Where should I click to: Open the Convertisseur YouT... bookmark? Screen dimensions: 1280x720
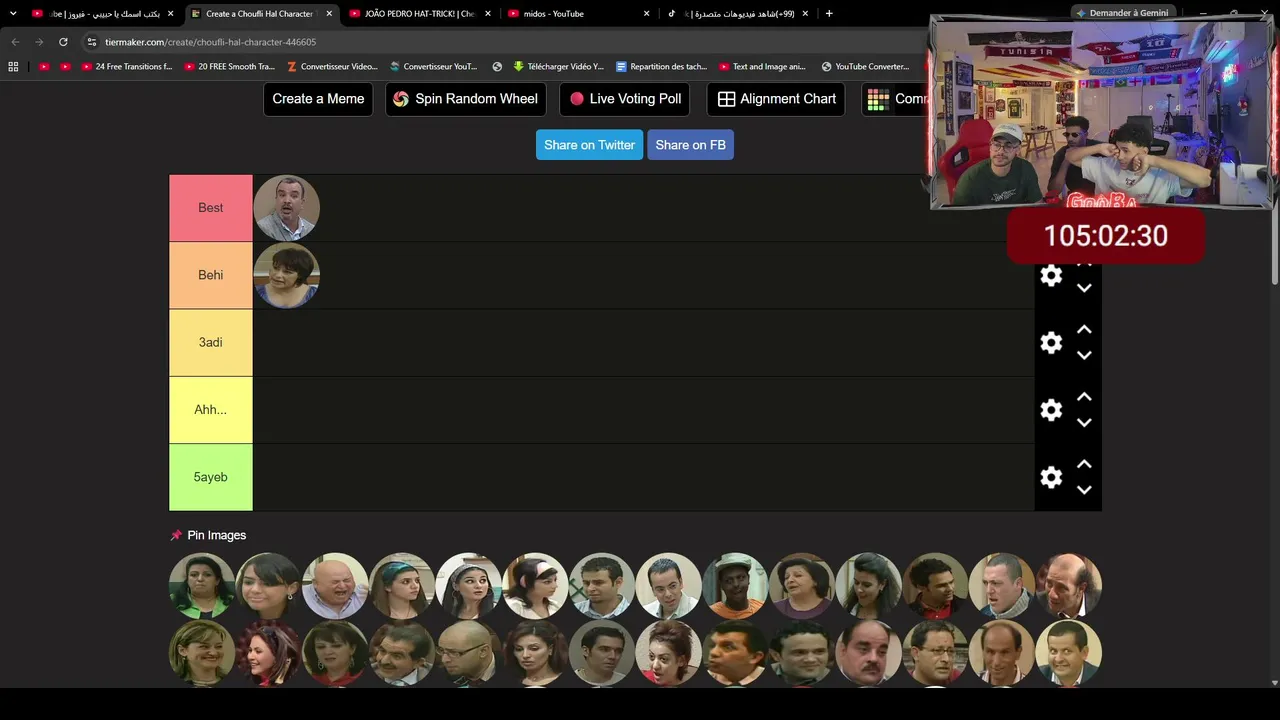coord(433,67)
